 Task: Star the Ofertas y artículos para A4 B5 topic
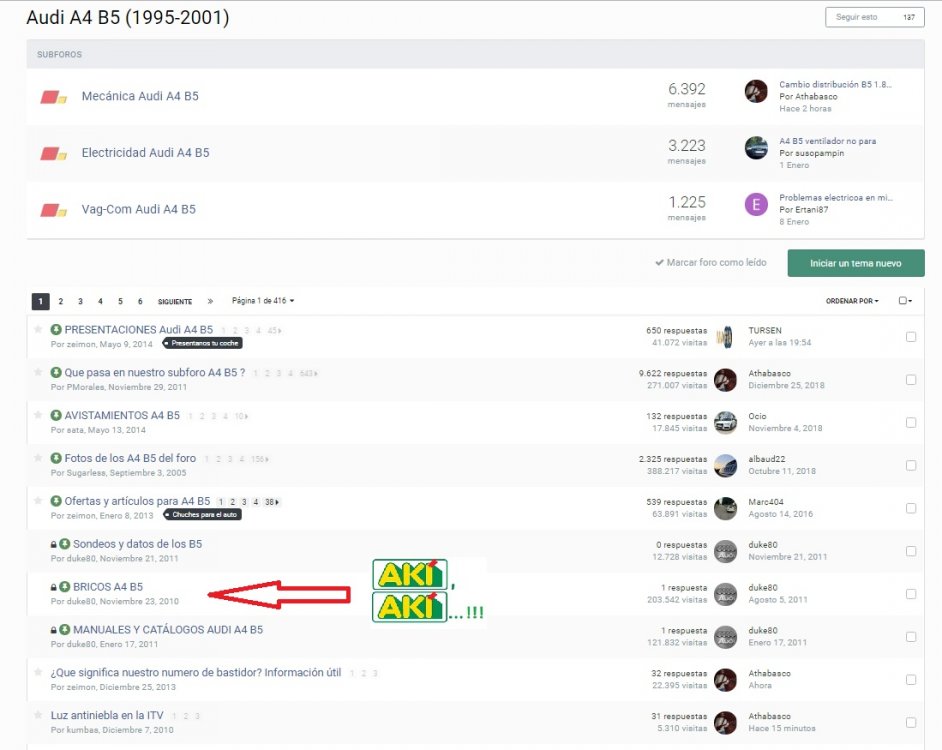38,501
